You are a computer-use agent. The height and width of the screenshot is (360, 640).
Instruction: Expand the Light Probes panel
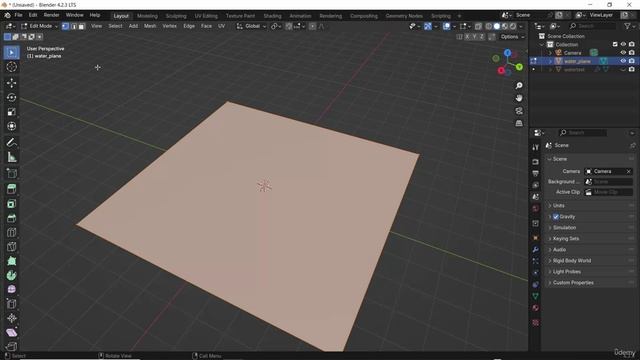(590, 272)
